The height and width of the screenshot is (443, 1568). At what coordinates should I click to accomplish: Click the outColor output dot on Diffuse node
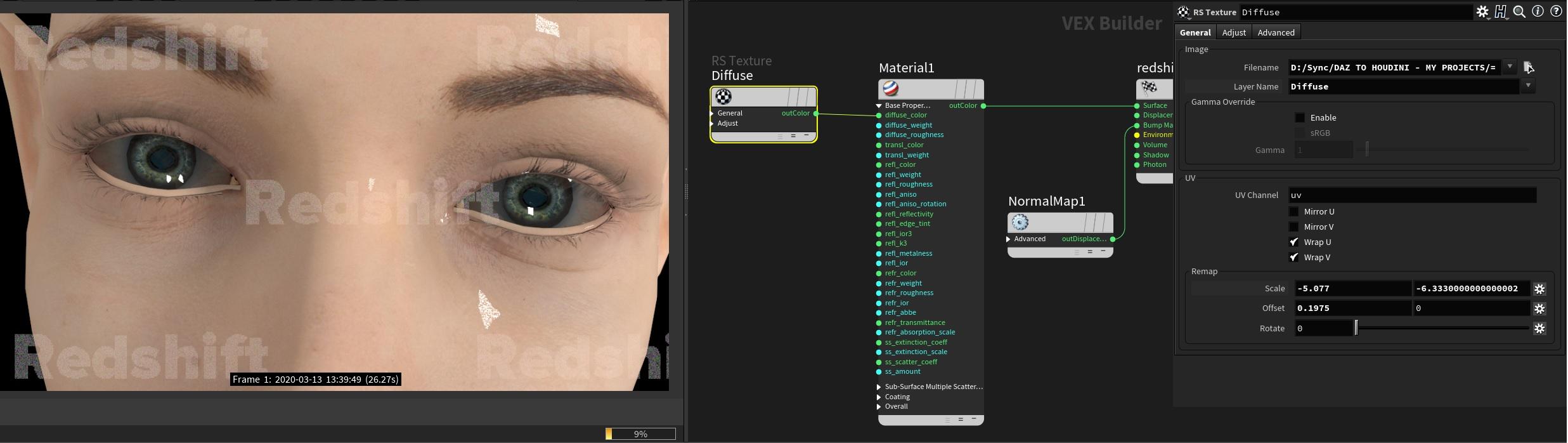[x=815, y=114]
